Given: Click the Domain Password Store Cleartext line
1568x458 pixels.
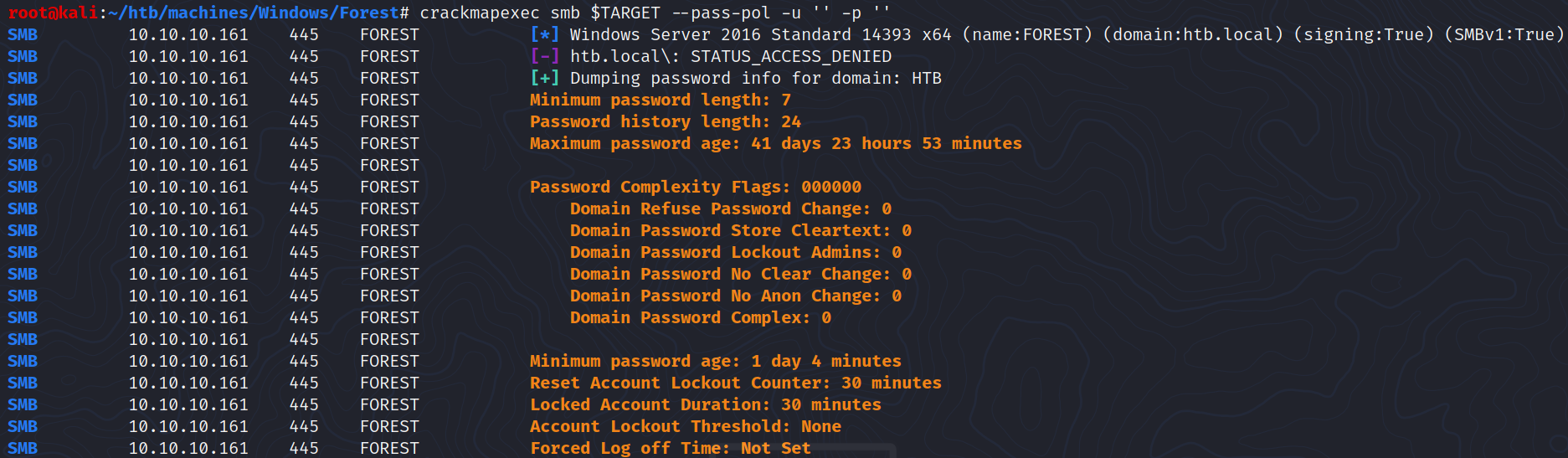Looking at the screenshot, I should (740, 230).
